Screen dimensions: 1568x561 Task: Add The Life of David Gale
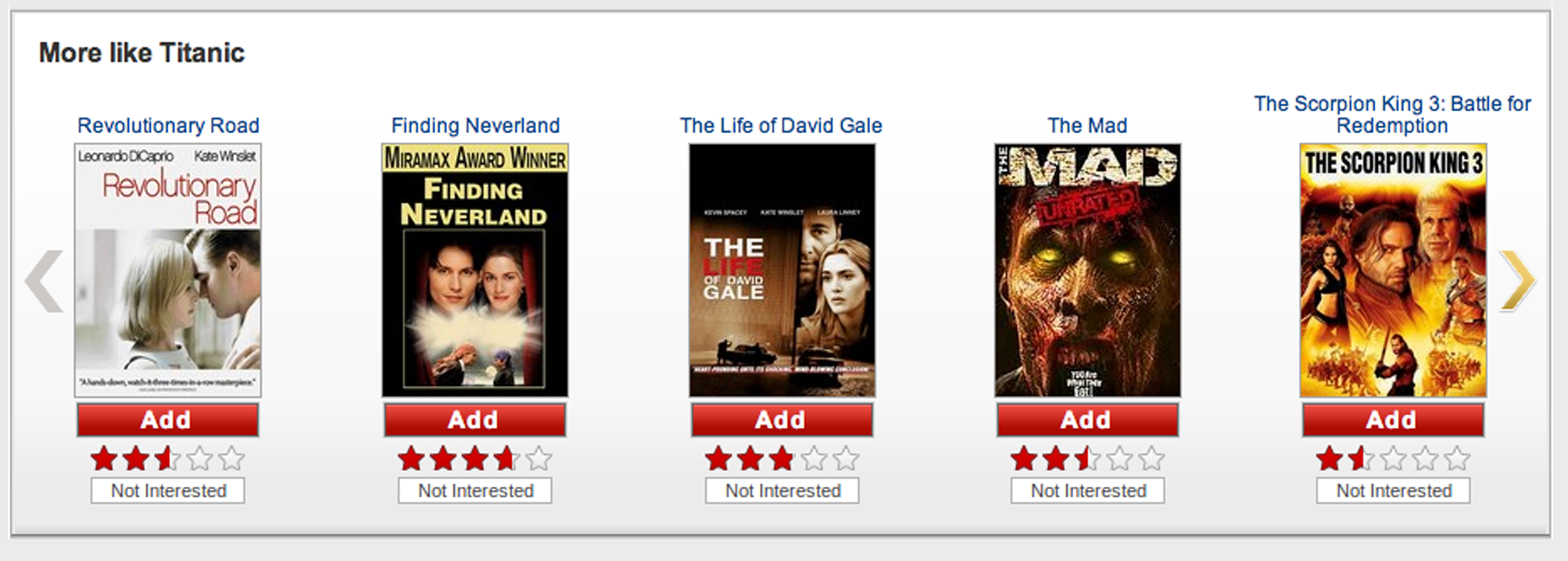pos(782,420)
